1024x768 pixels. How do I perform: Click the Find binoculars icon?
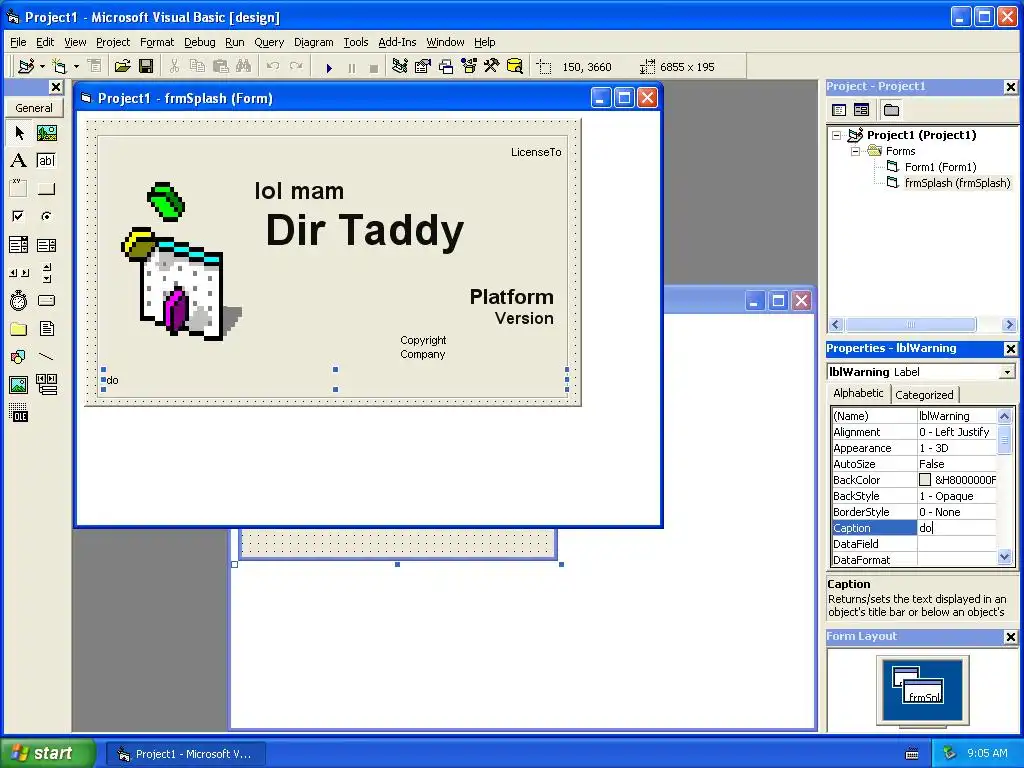point(244,67)
